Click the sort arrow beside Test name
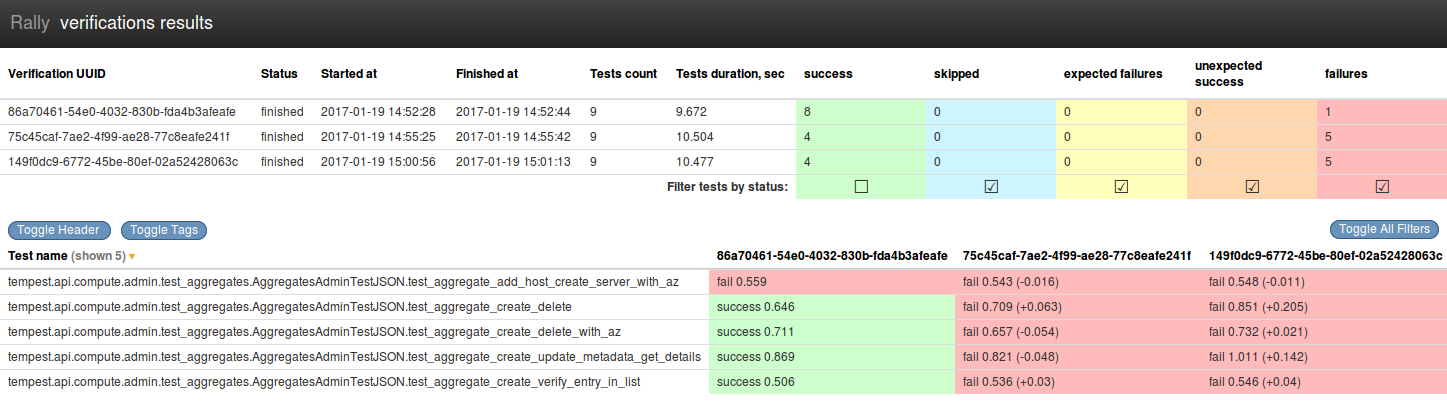The image size is (1447, 413). point(132,257)
